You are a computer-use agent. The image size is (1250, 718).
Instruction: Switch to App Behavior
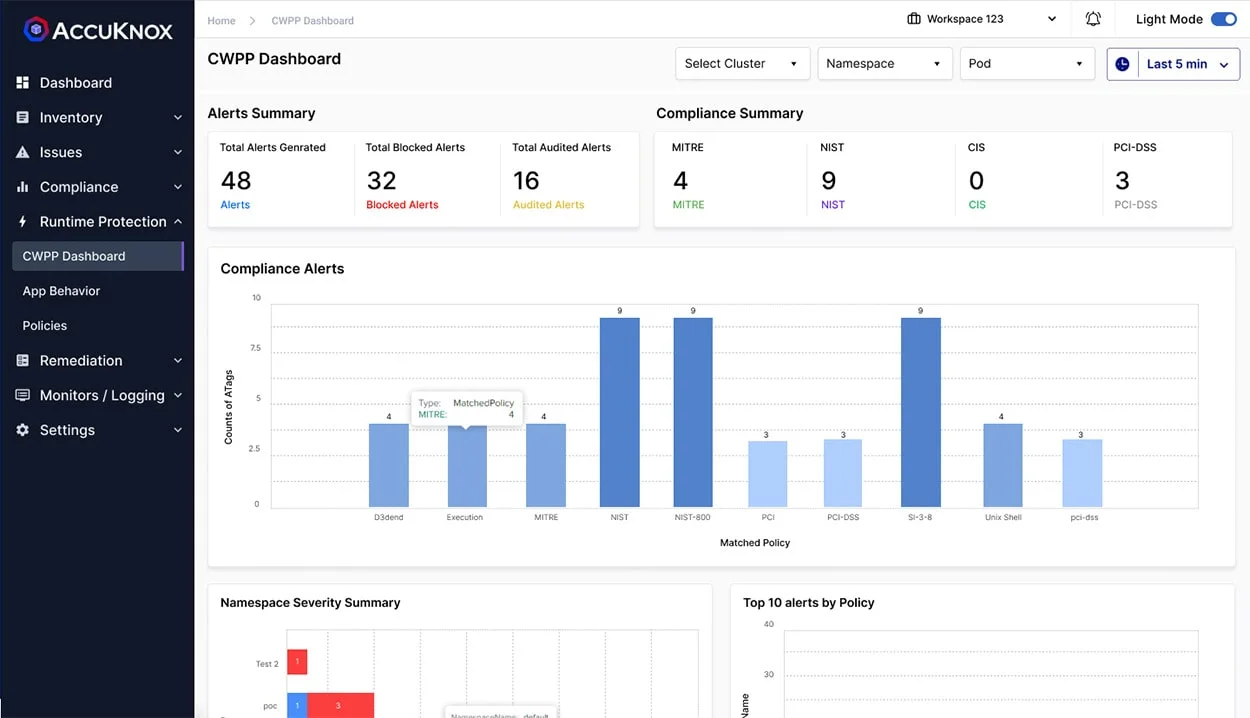point(62,290)
